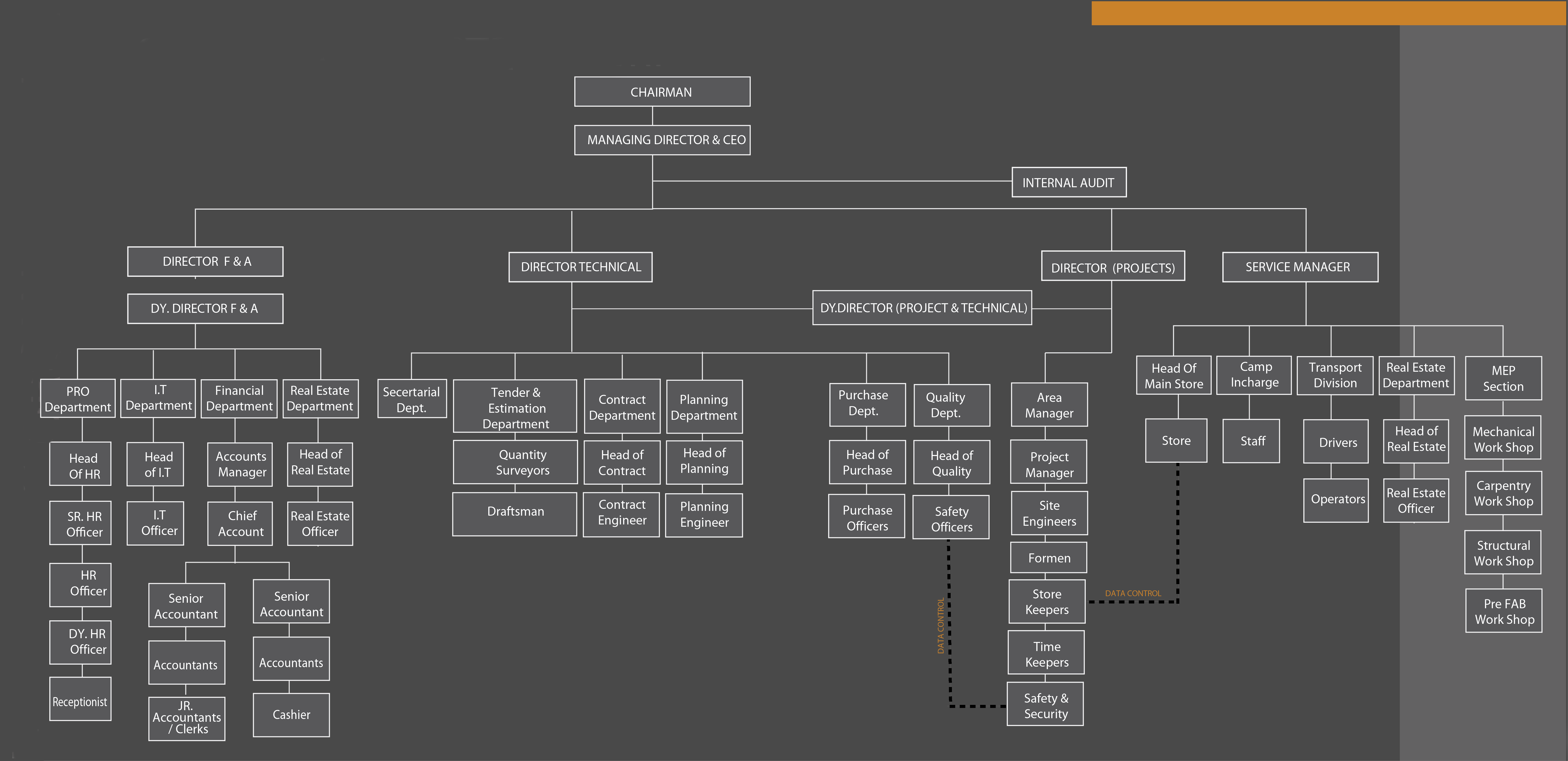Click the Secertarial Dept. box

pyautogui.click(x=412, y=399)
